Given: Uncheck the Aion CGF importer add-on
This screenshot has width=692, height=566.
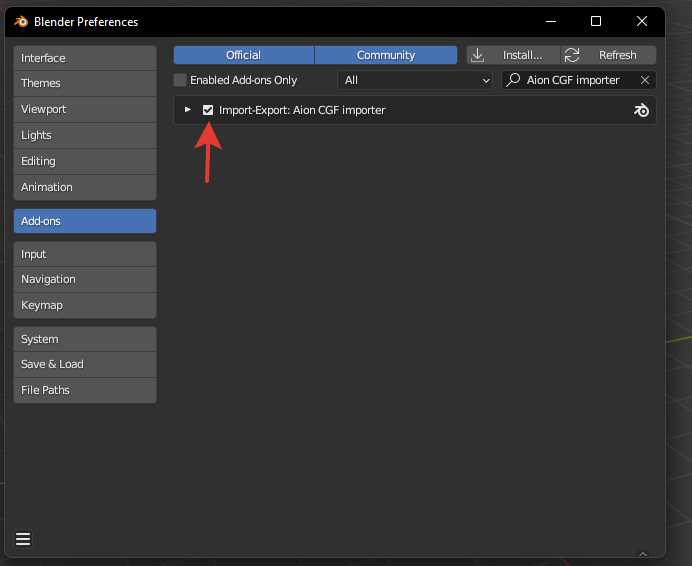Looking at the screenshot, I should click(x=208, y=110).
